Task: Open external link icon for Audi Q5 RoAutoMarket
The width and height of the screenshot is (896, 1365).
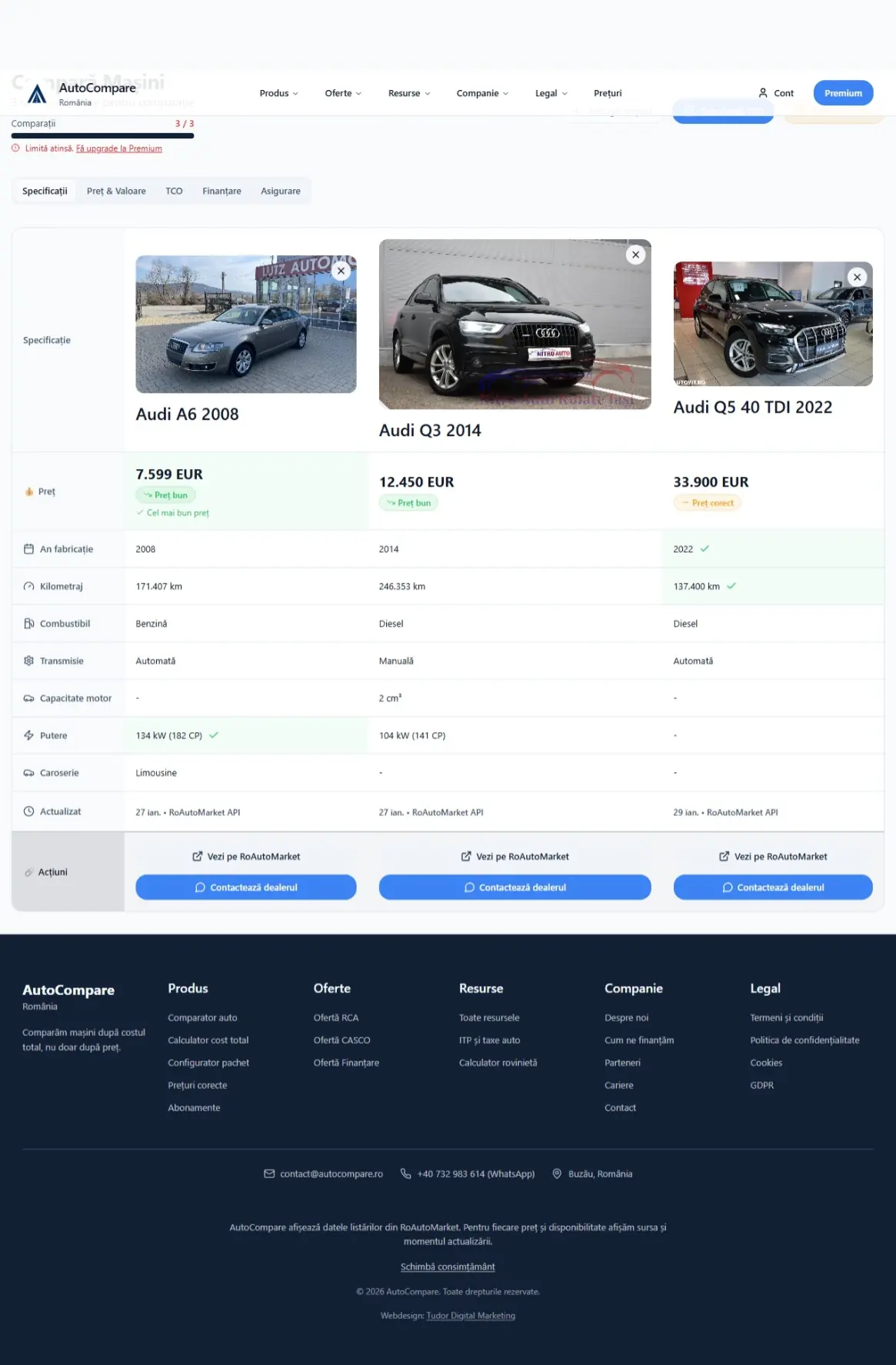Action: click(x=724, y=856)
